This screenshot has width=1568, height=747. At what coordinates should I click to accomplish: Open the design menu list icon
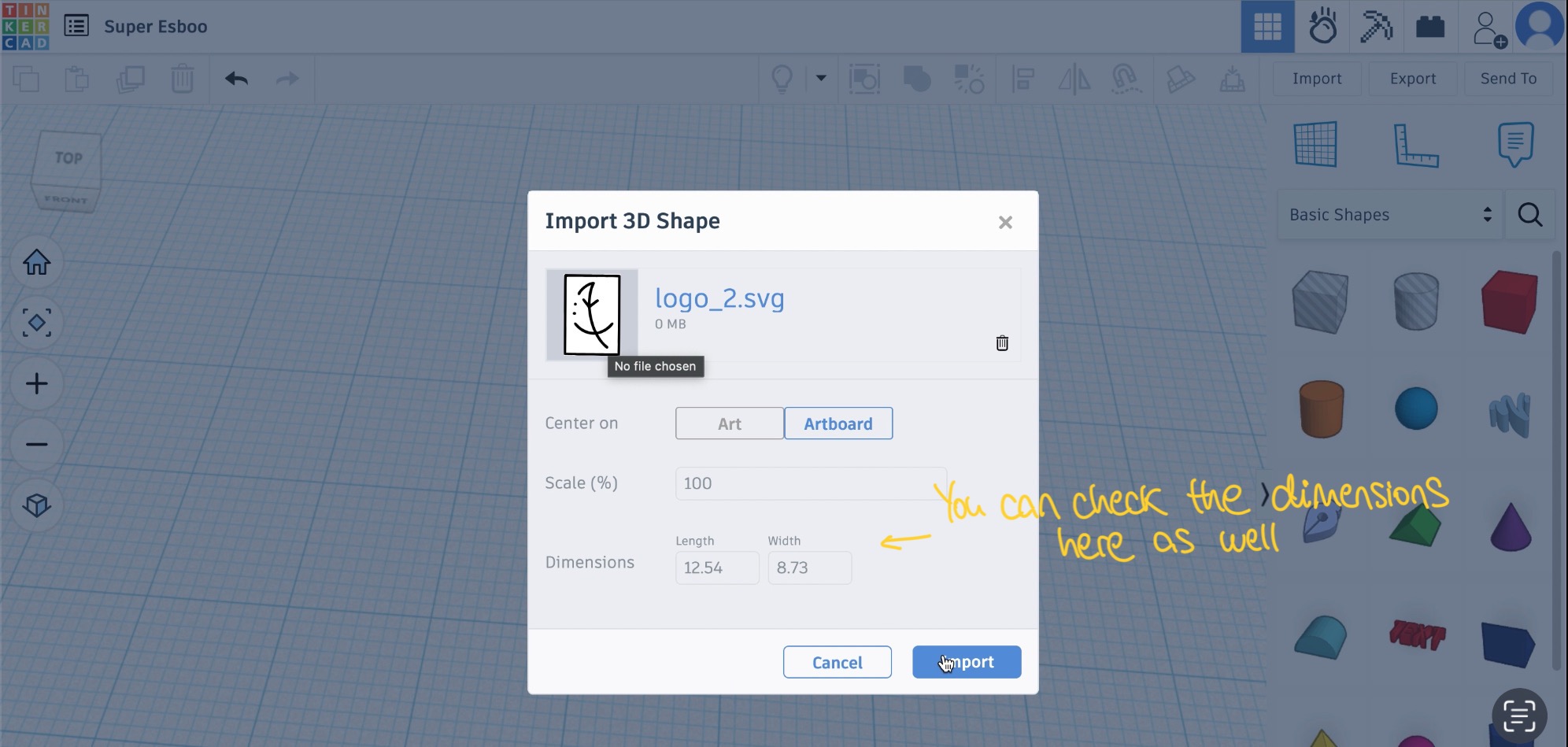point(77,25)
